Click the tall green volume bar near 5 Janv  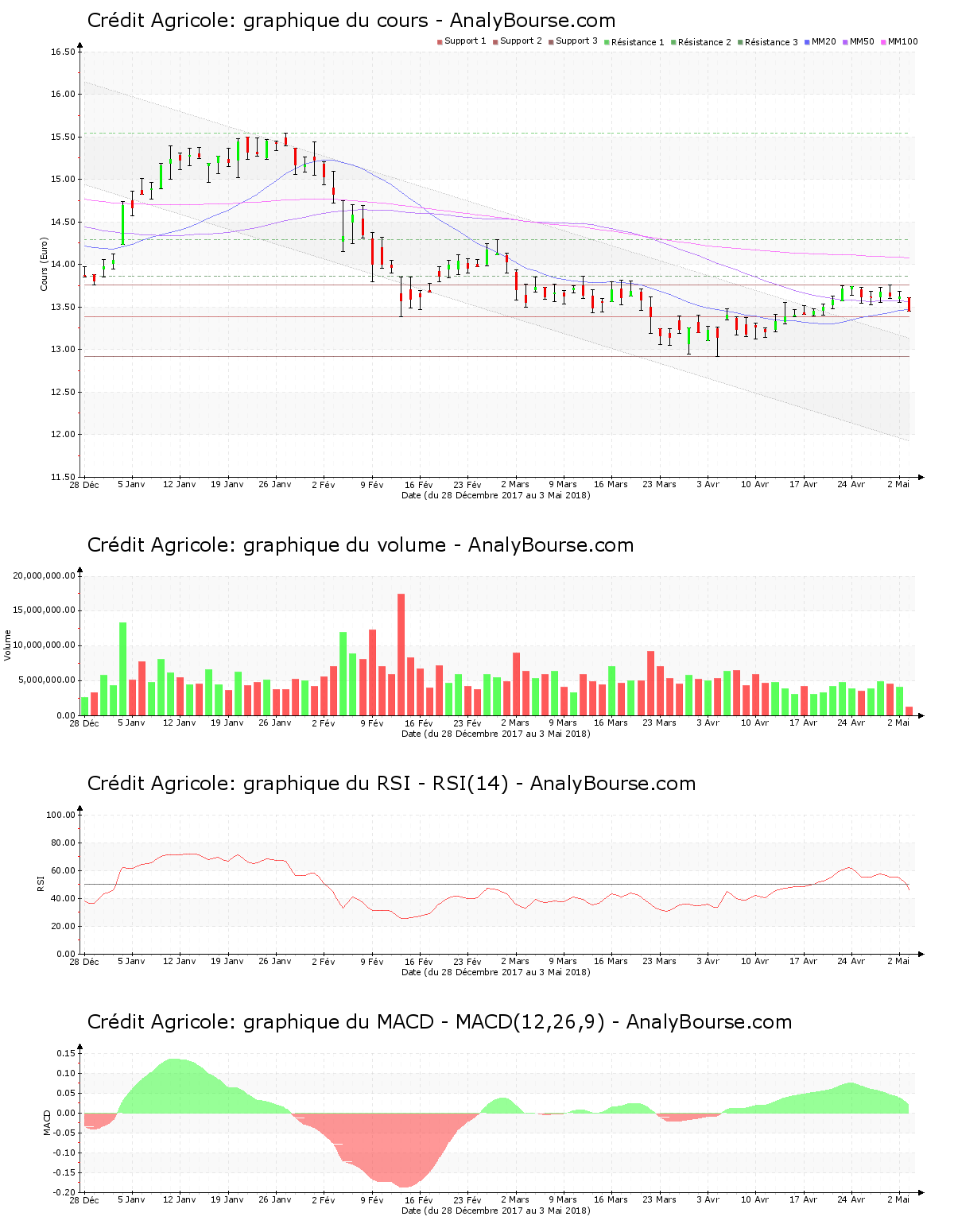point(123,668)
